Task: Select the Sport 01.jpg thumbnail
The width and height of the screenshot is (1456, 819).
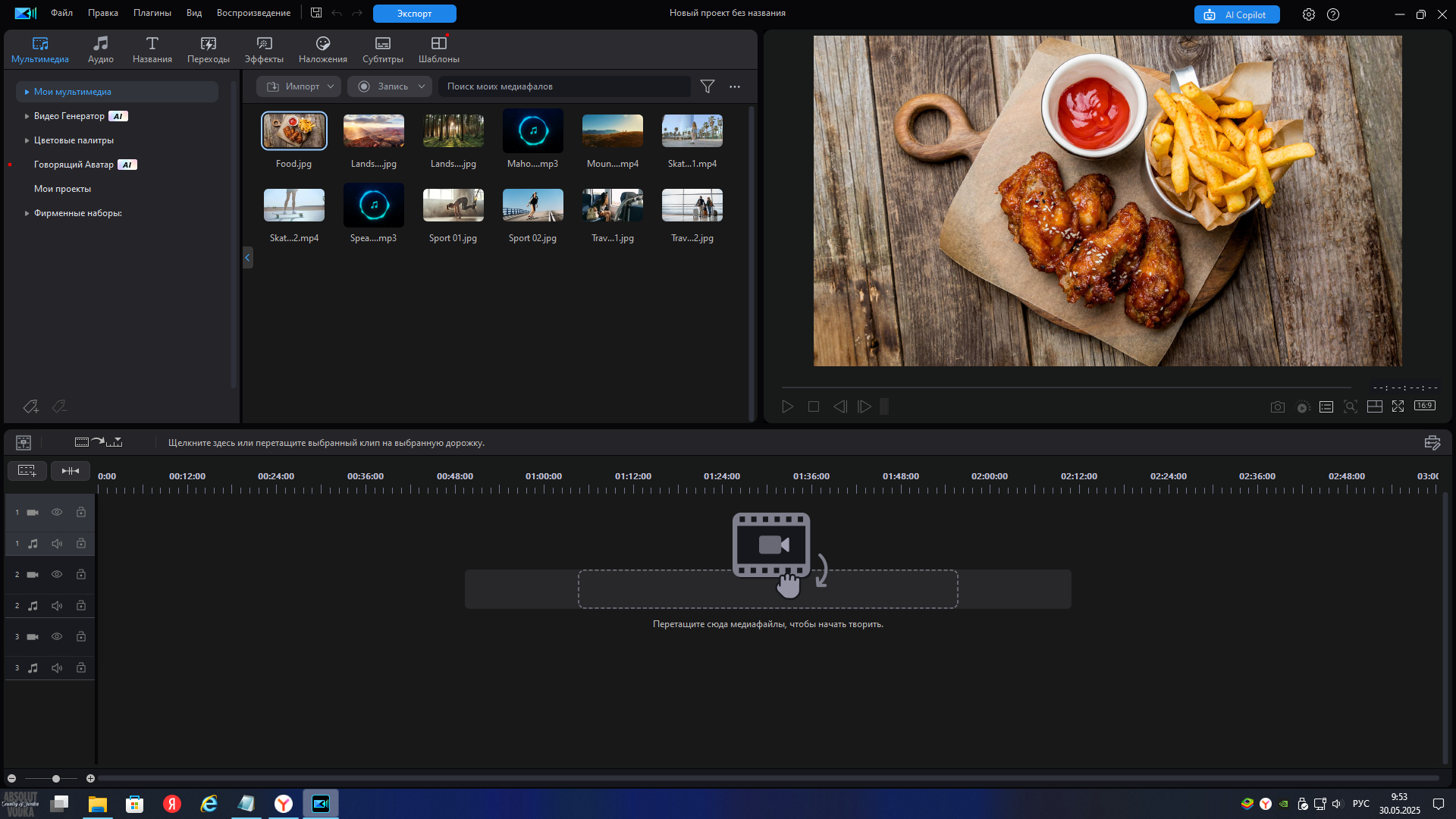Action: [453, 206]
